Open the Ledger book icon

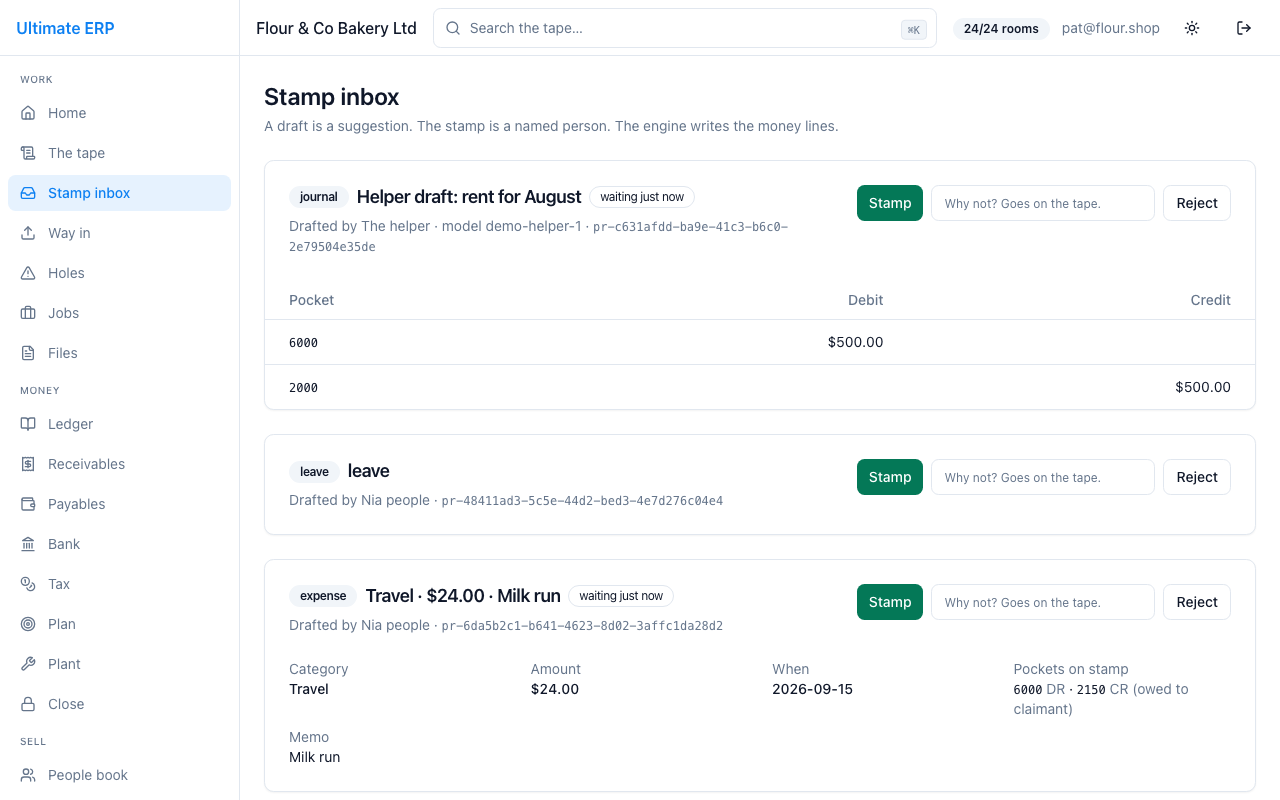point(28,424)
